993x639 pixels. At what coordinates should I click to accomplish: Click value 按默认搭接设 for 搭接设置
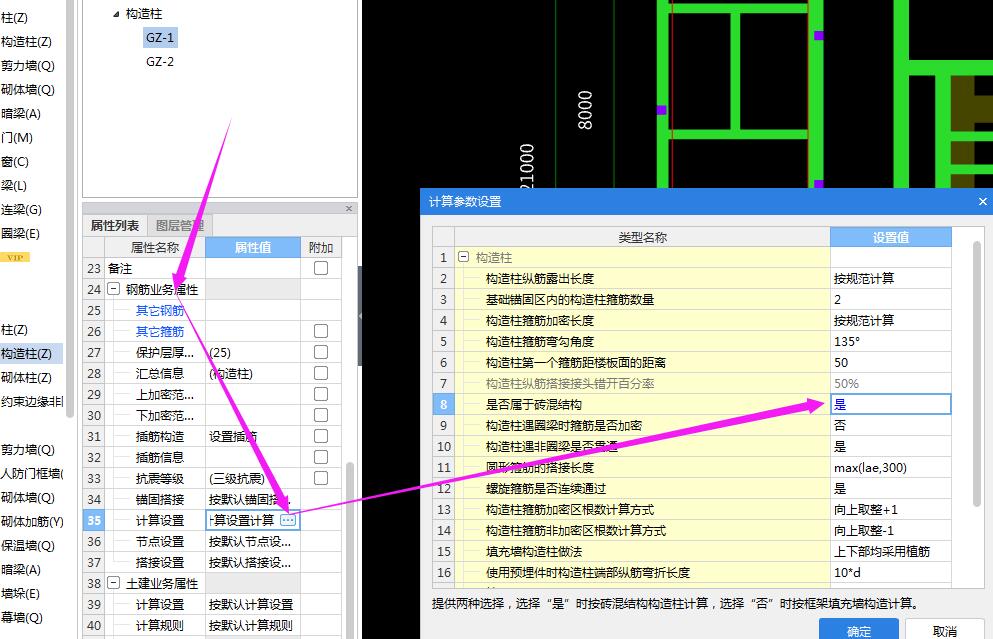pyautogui.click(x=250, y=562)
